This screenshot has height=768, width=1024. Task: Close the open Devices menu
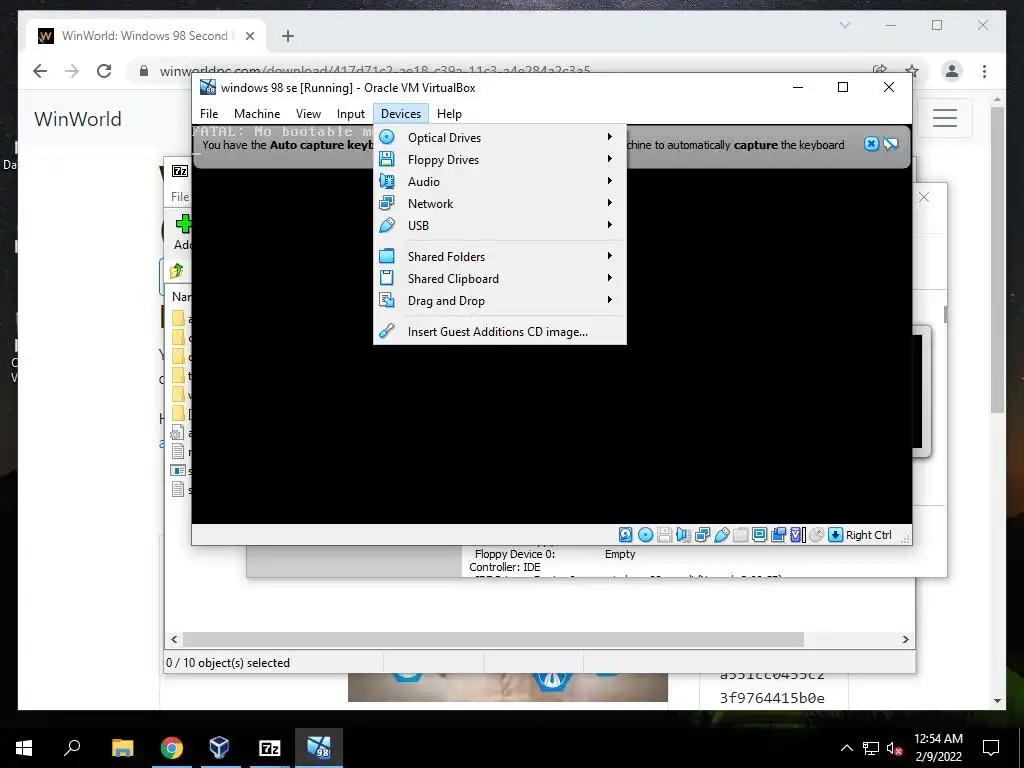[x=401, y=114]
